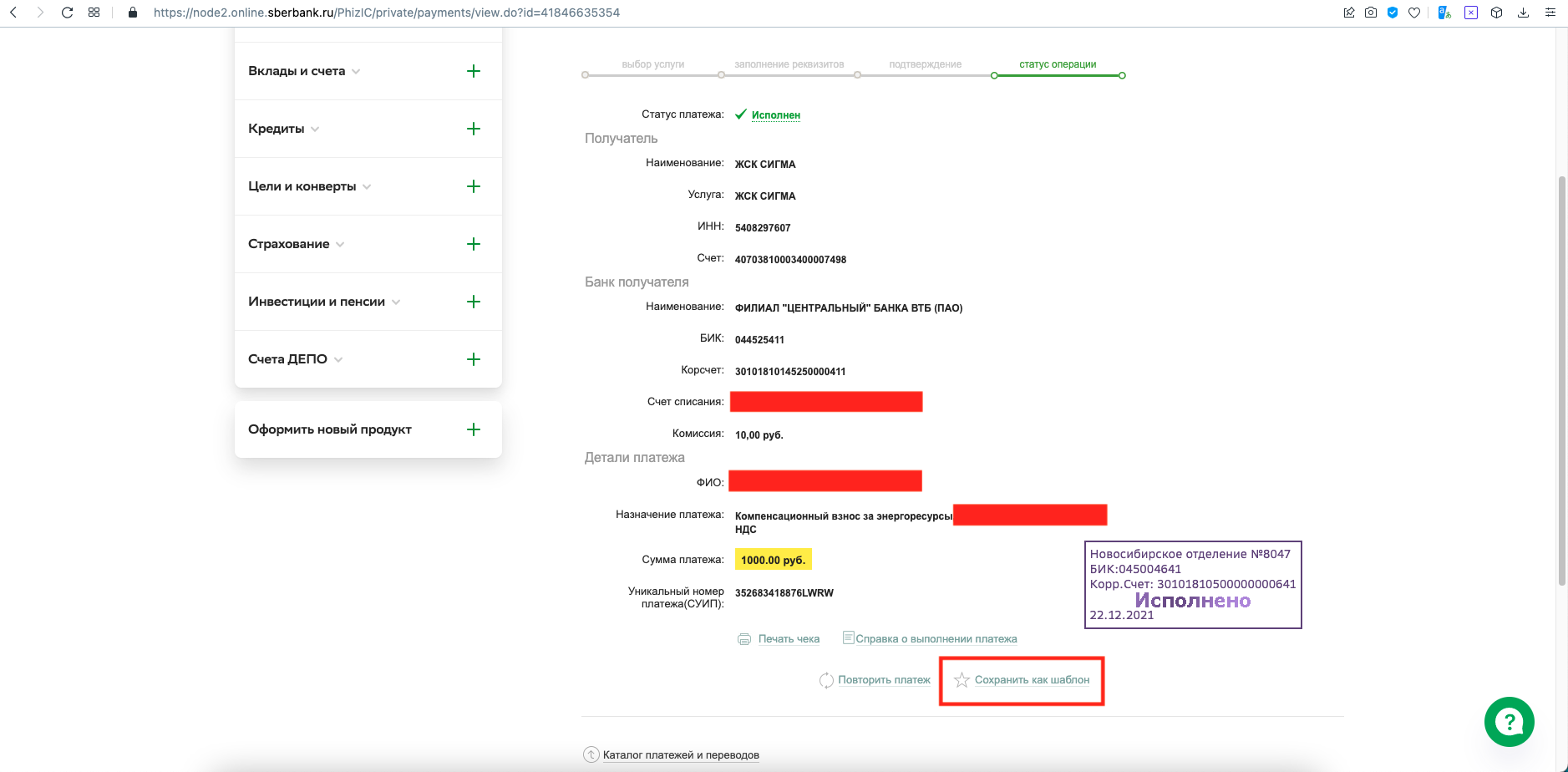1568x772 pixels.
Task: Open the easy setup sliders icon
Action: click(1550, 13)
